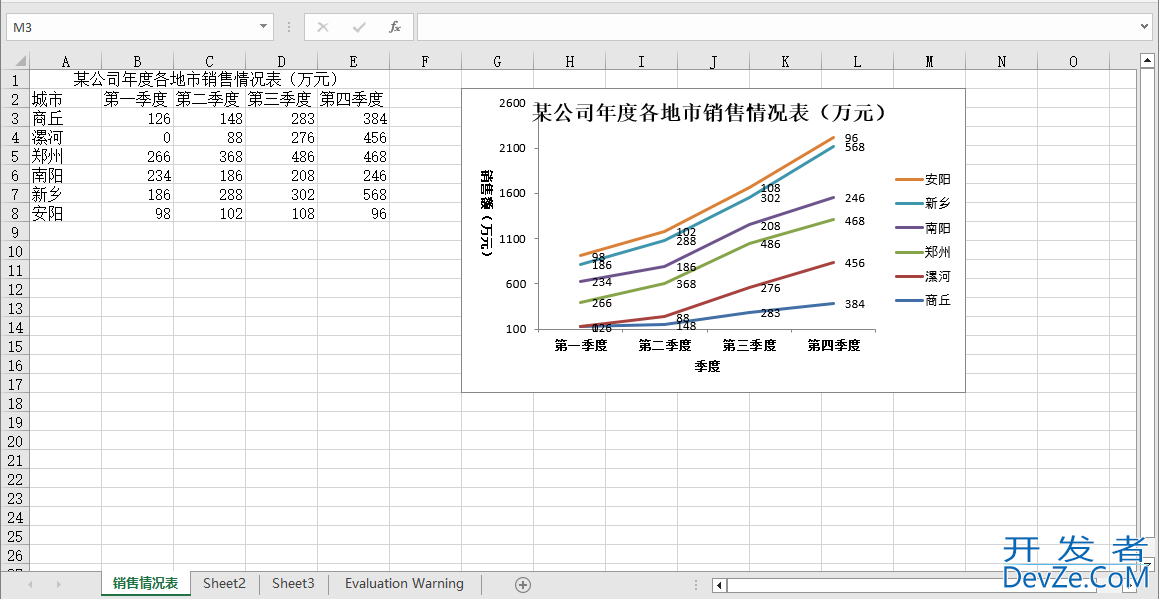Click the 456 data label in chart

pos(854,263)
